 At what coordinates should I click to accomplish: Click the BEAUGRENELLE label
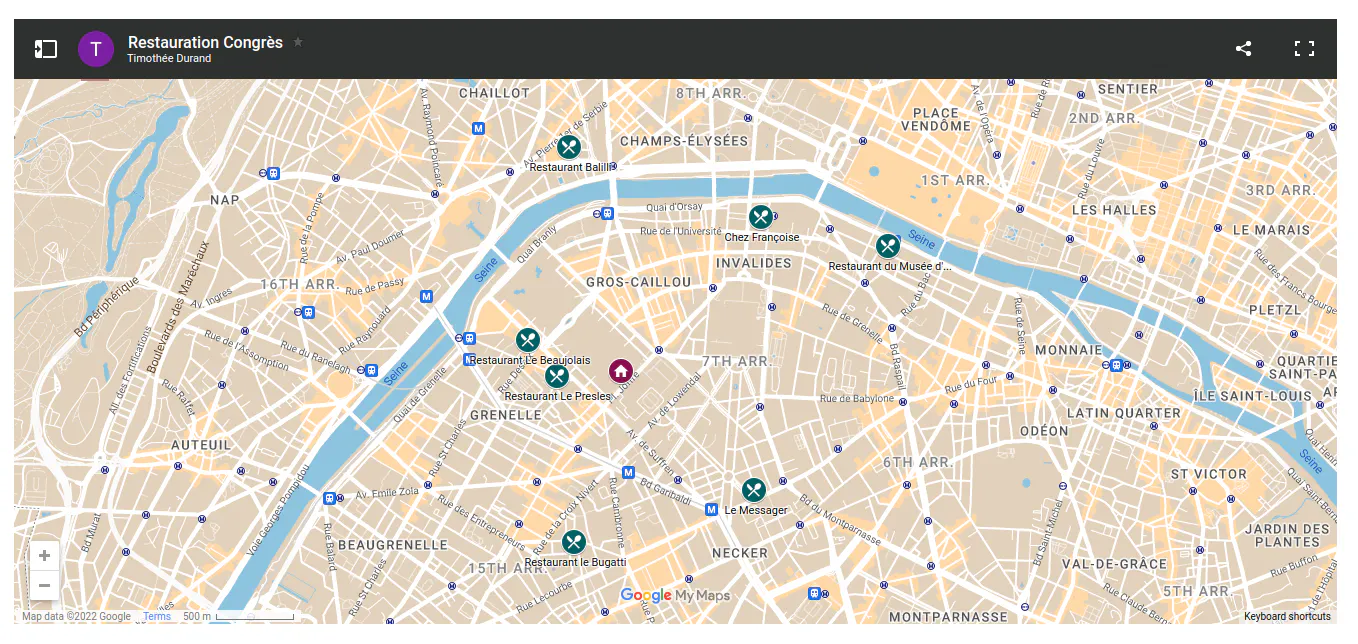pyautogui.click(x=393, y=545)
